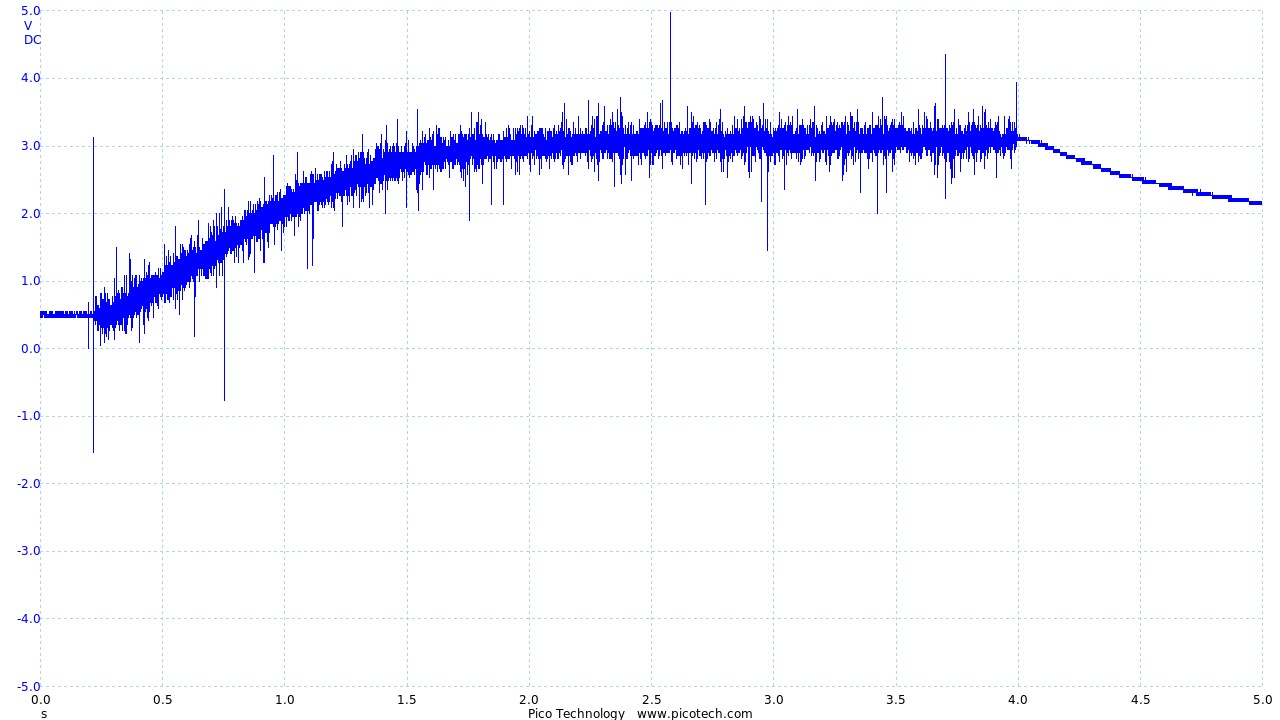This screenshot has width=1280, height=720.
Task: Pick the 3.5 tick on the time axis
Action: 895,700
